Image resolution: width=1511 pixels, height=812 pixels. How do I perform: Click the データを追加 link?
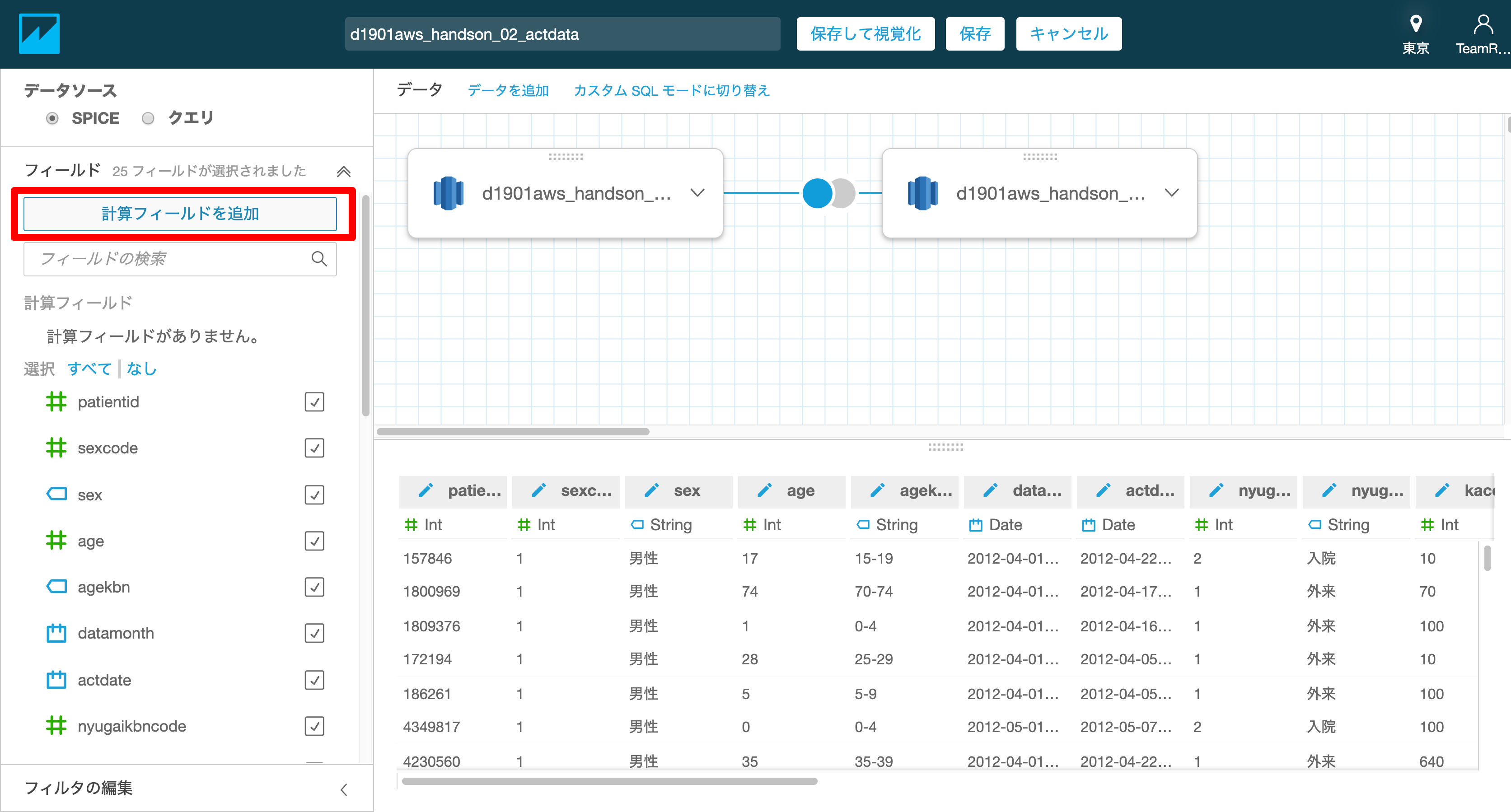(508, 90)
